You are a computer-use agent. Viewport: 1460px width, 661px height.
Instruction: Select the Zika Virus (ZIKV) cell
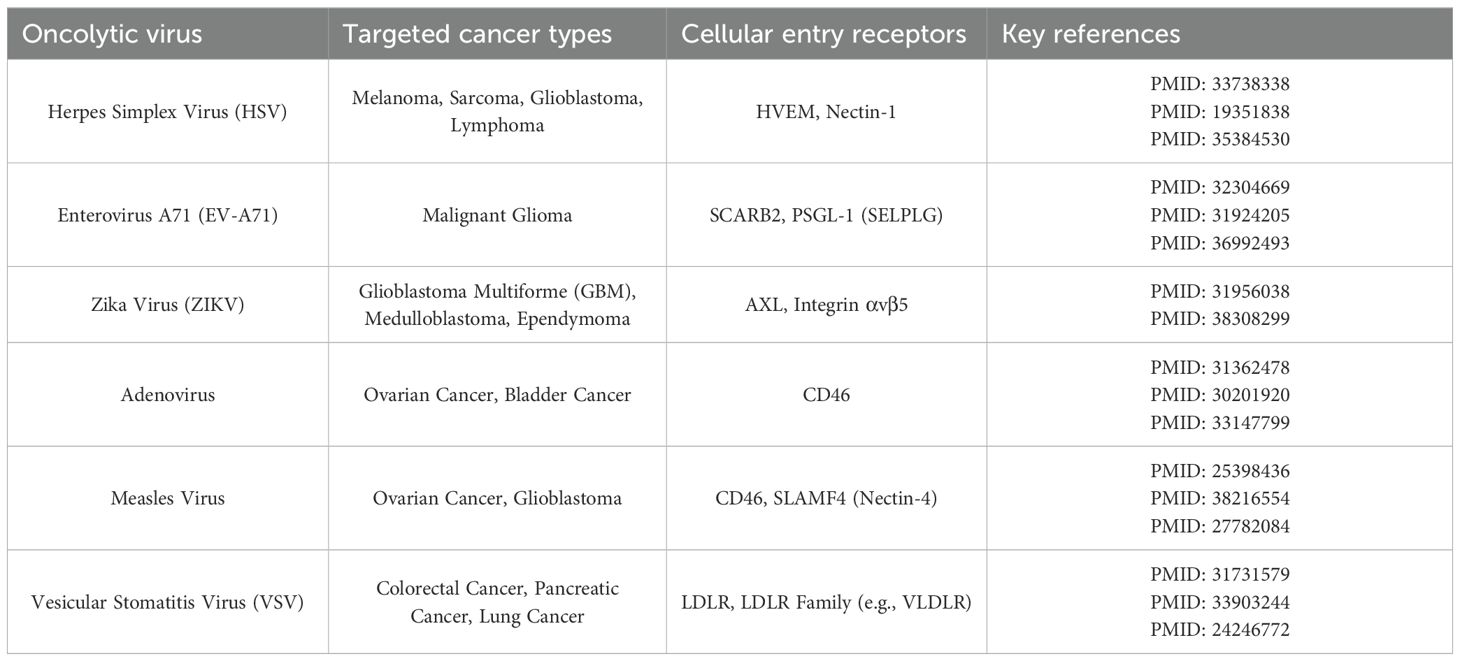[x=167, y=305]
